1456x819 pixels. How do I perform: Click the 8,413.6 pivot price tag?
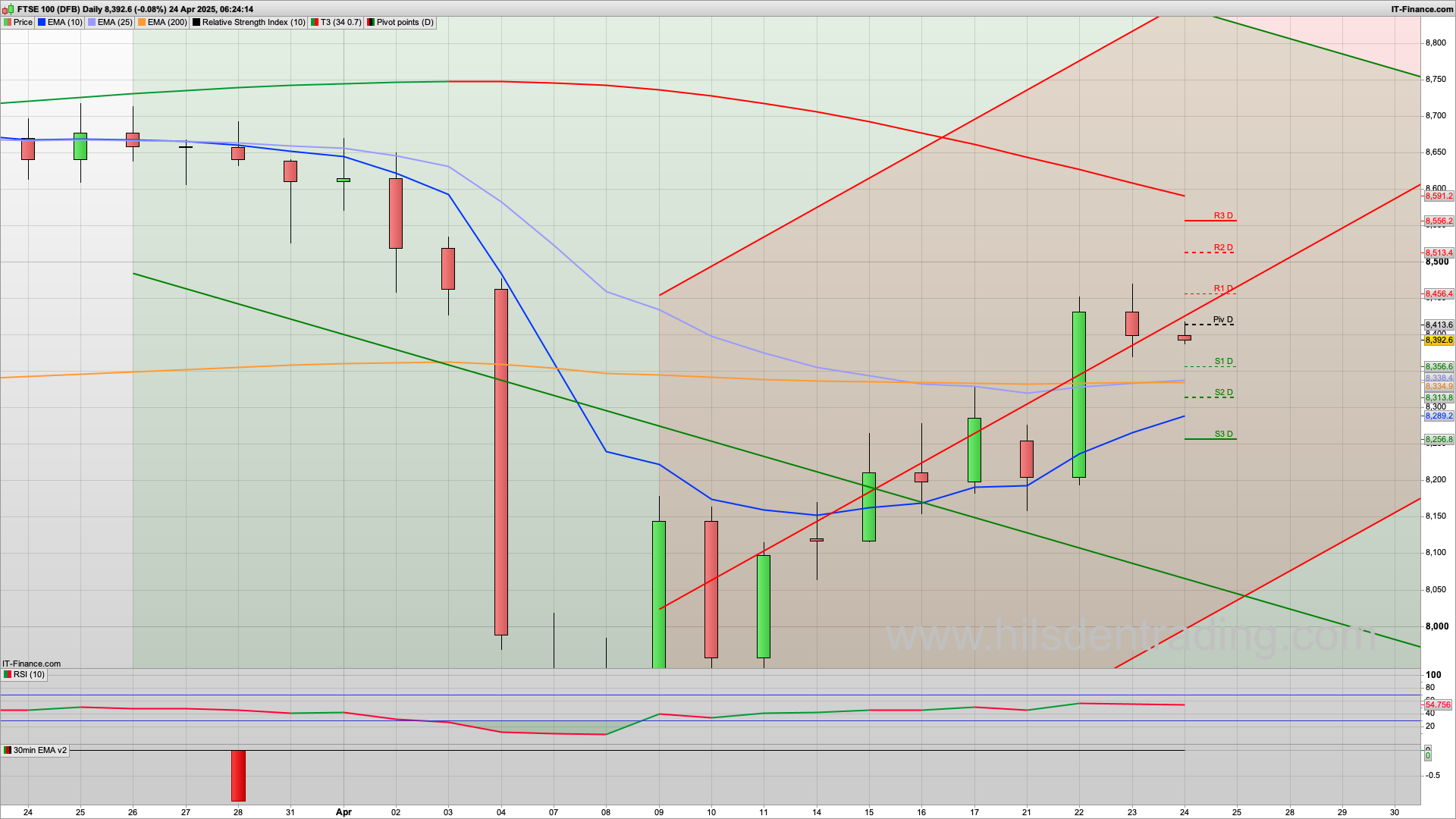pos(1439,325)
